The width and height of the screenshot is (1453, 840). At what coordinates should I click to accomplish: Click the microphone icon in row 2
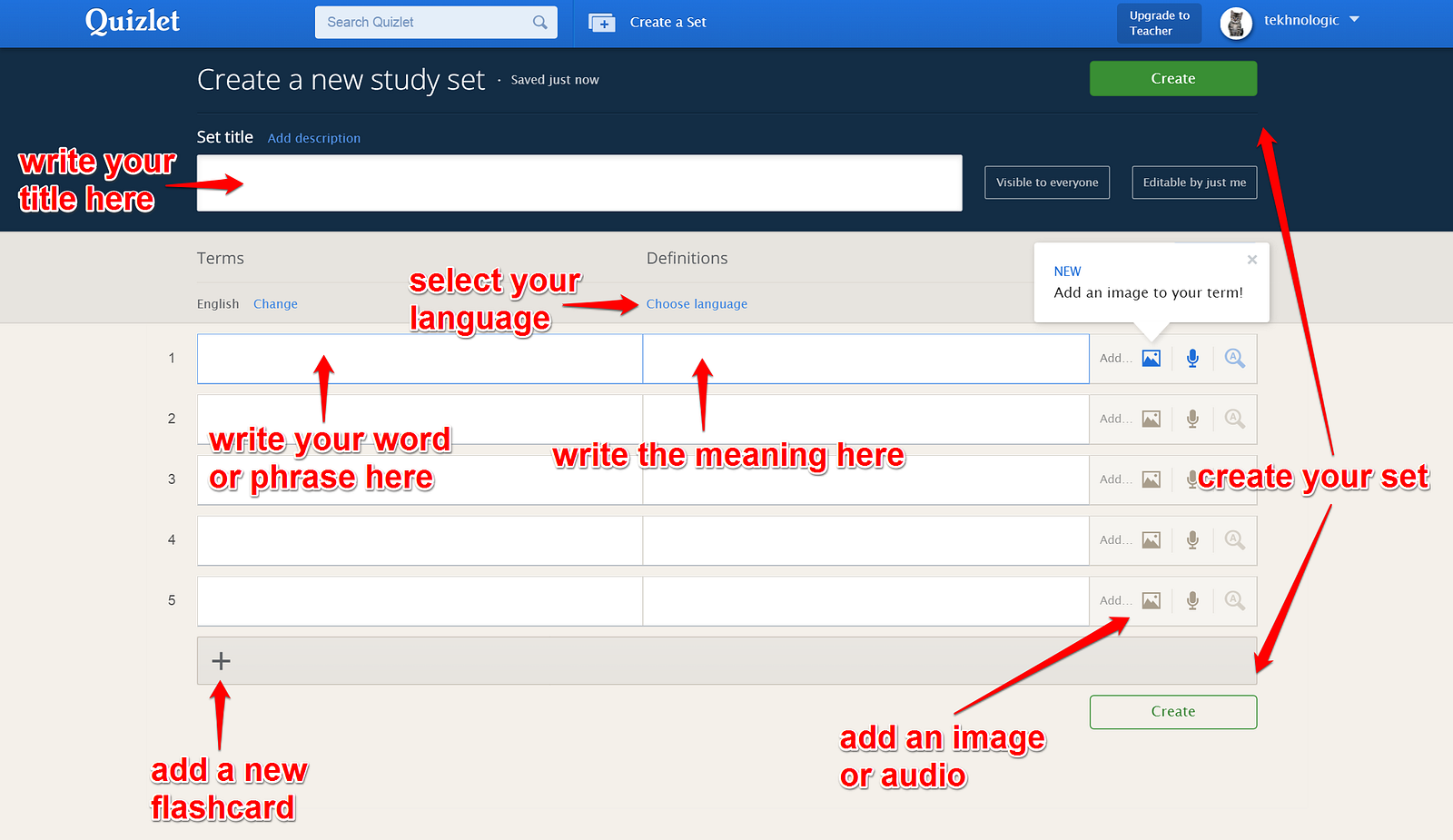[x=1192, y=419]
